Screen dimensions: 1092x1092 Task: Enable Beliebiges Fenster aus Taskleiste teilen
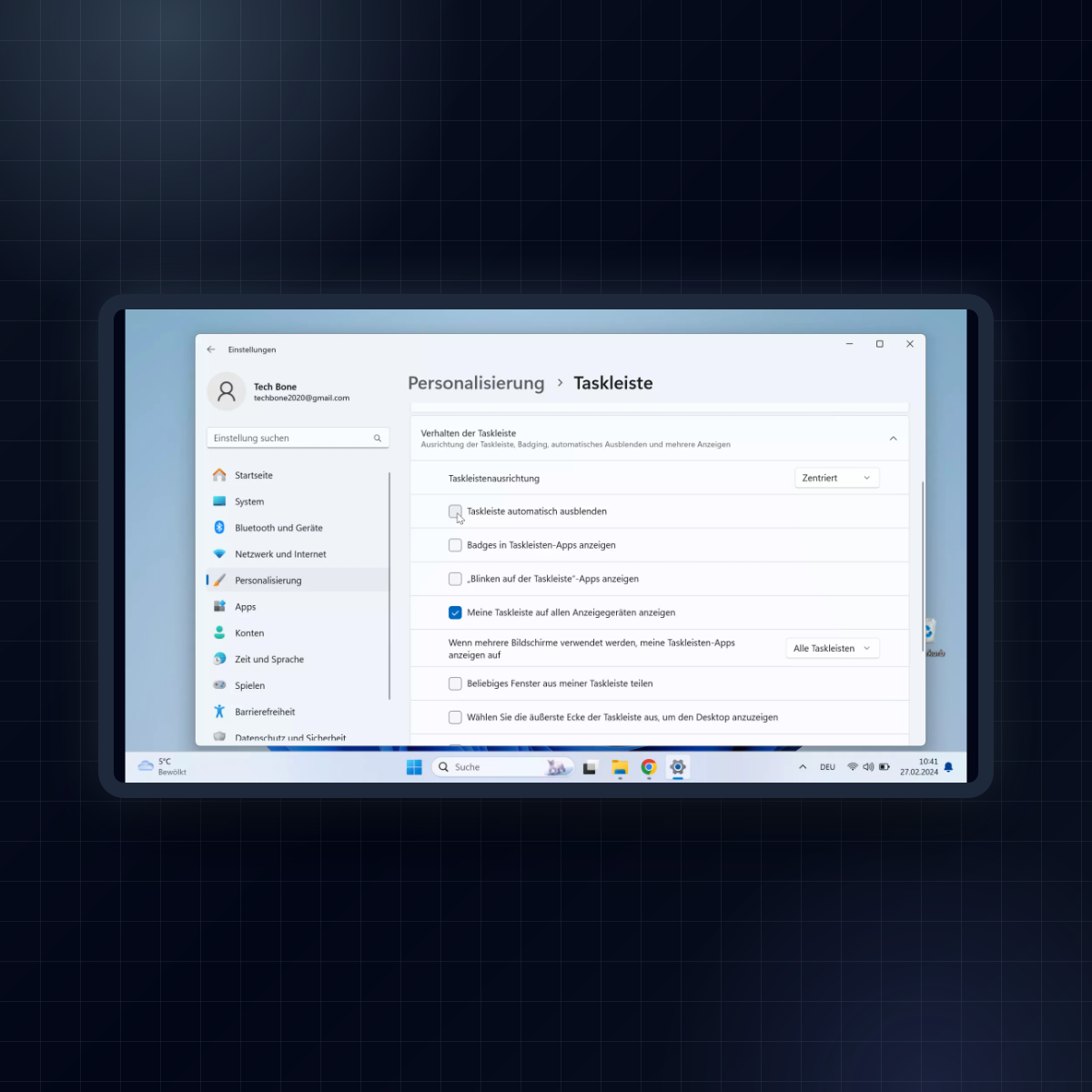tap(455, 683)
